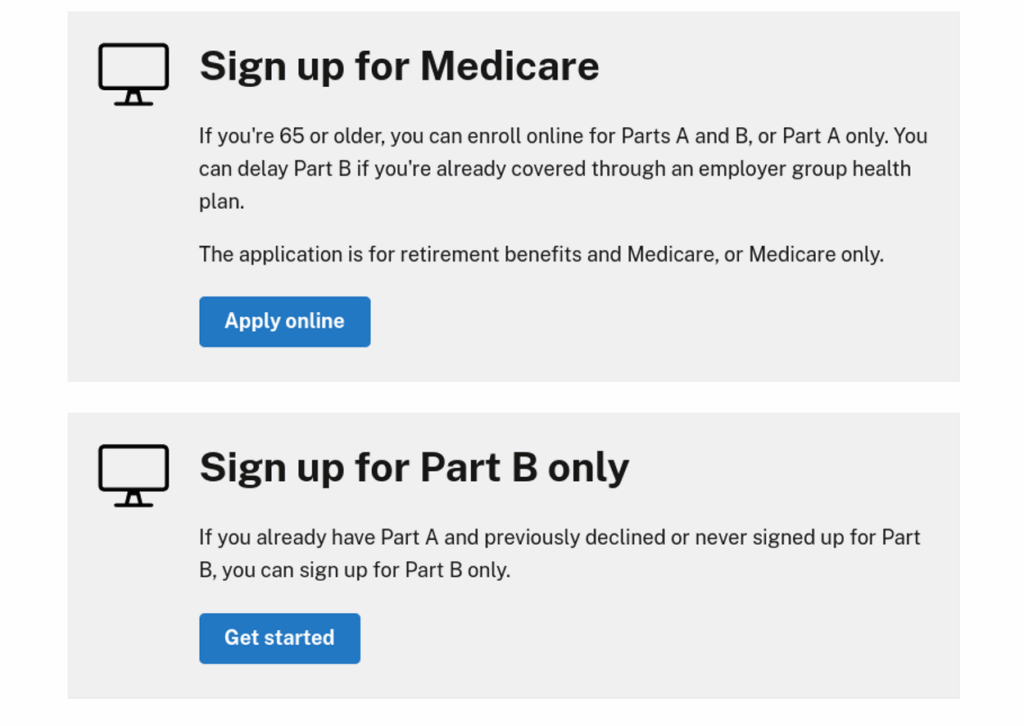This screenshot has height=726, width=1024.
Task: Click the sentence about retirement benefits and Medicare
Action: pos(541,254)
